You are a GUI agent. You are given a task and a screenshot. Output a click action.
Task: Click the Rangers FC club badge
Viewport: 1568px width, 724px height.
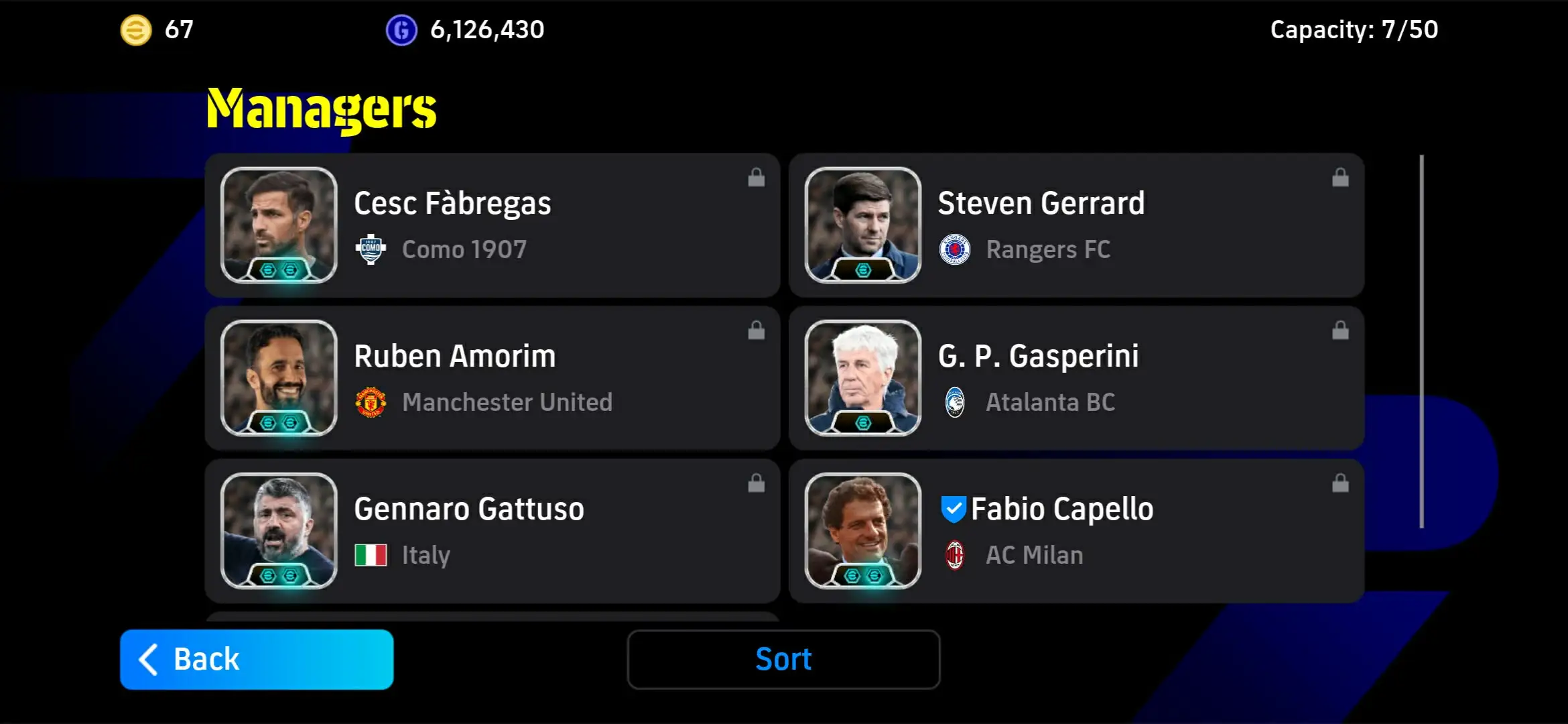tap(955, 249)
